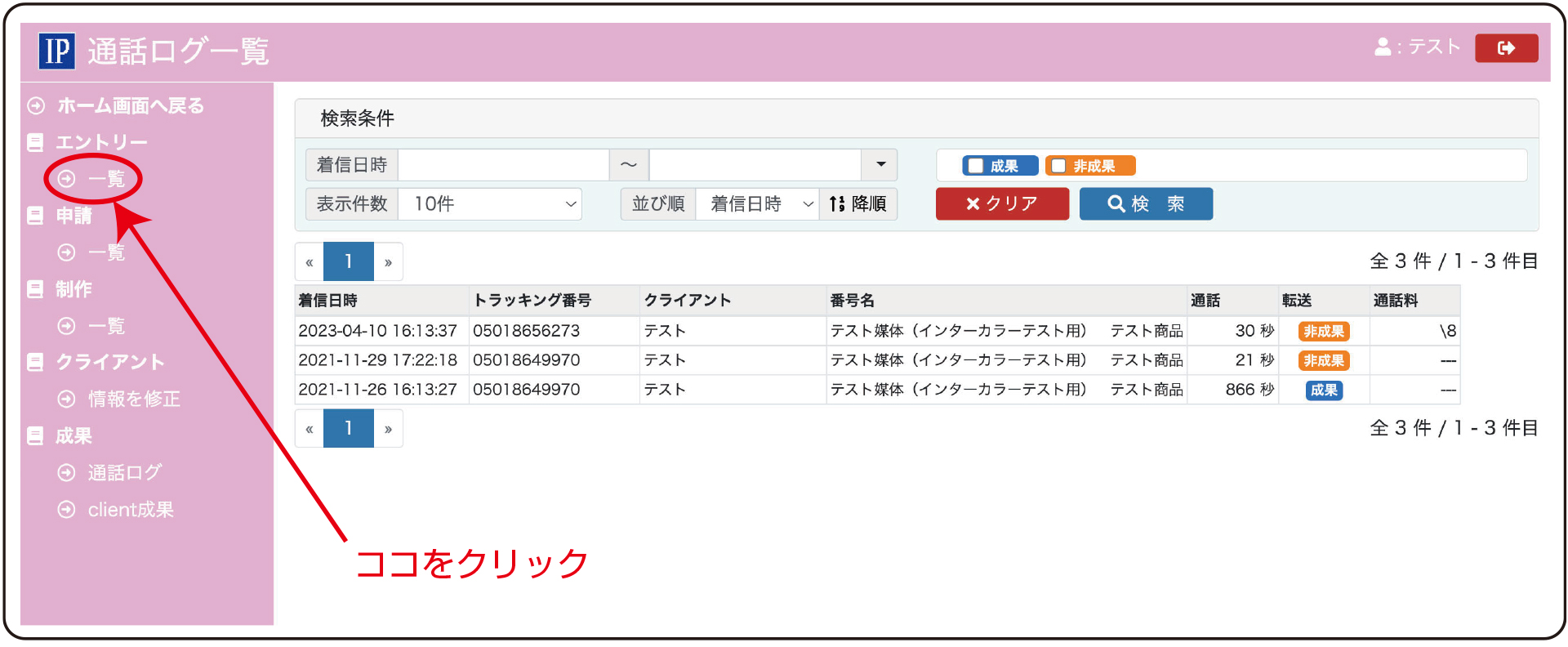1568x647 pixels.
Task: Click tracking number 05018656273
Action: [526, 331]
